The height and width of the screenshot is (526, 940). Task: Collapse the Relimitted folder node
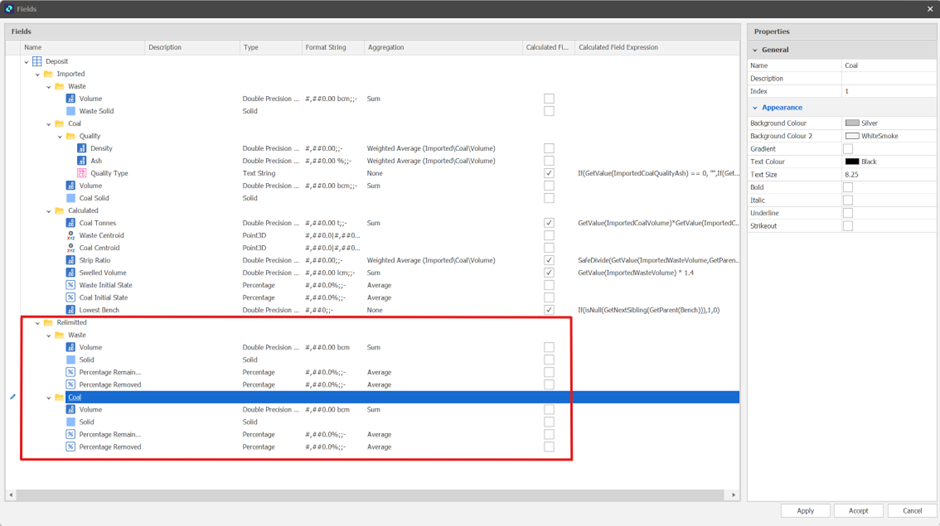pos(37,323)
